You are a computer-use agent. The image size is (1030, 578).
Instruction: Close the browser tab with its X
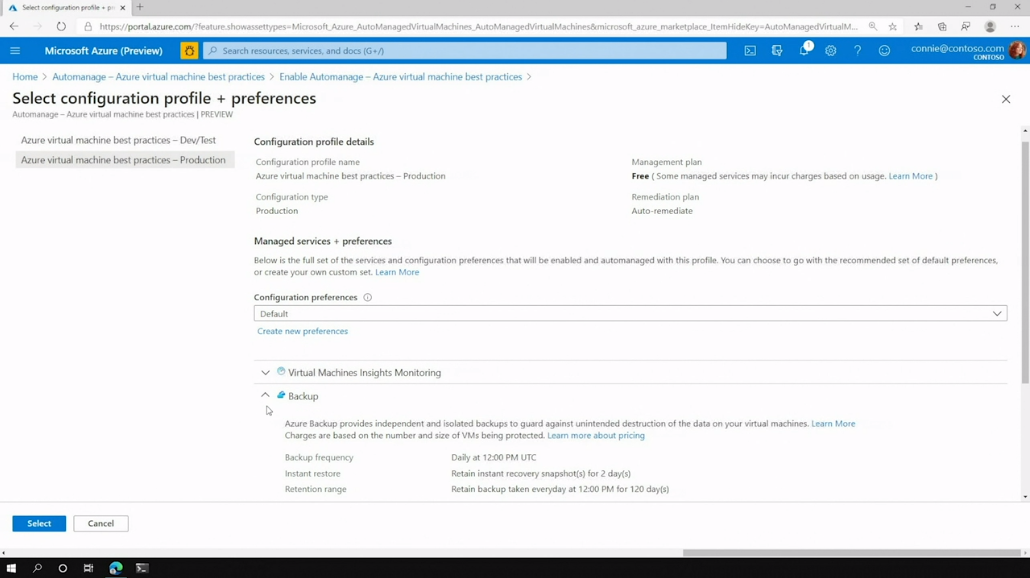coord(123,7)
